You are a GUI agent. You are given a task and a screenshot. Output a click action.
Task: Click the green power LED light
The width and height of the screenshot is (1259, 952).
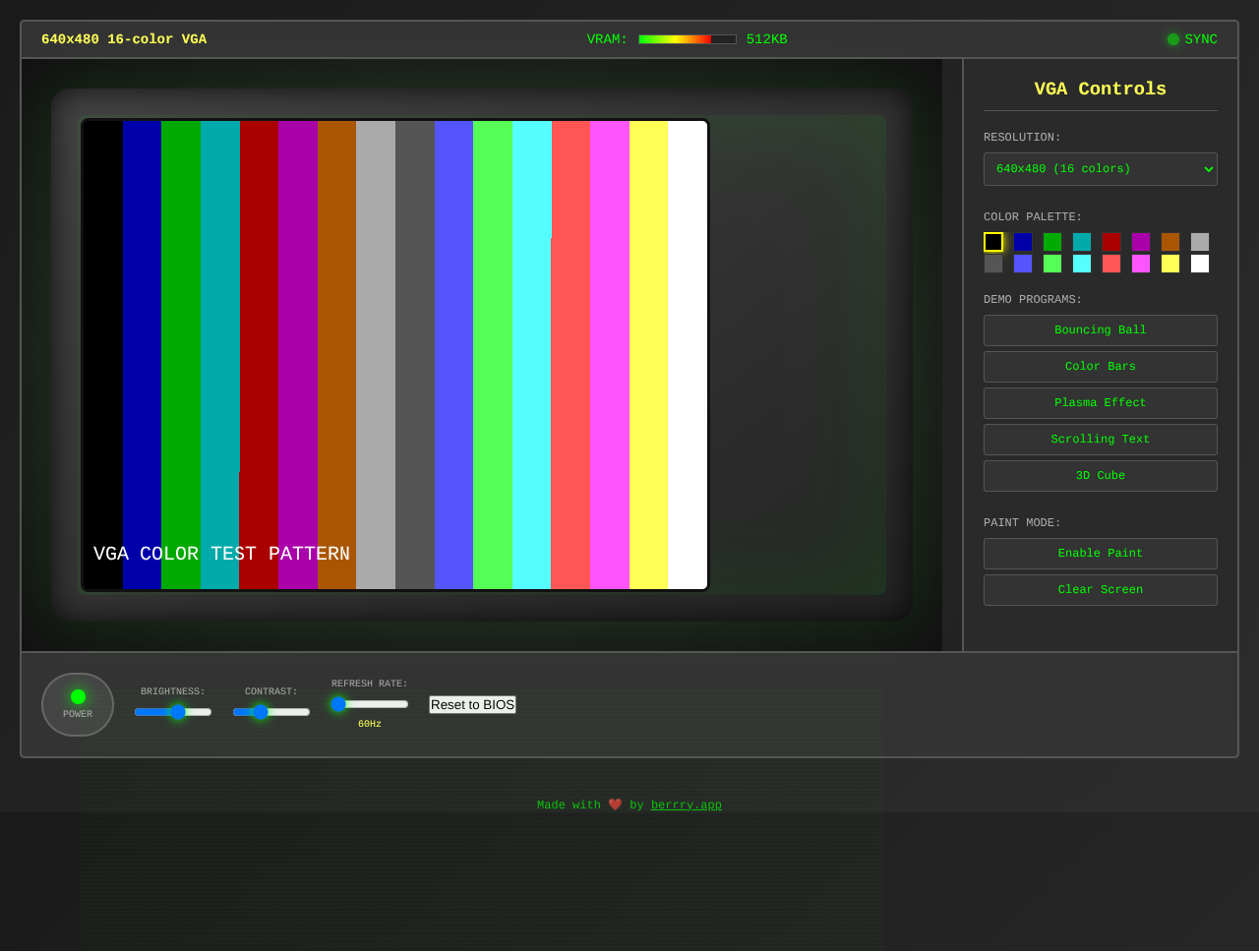click(77, 696)
